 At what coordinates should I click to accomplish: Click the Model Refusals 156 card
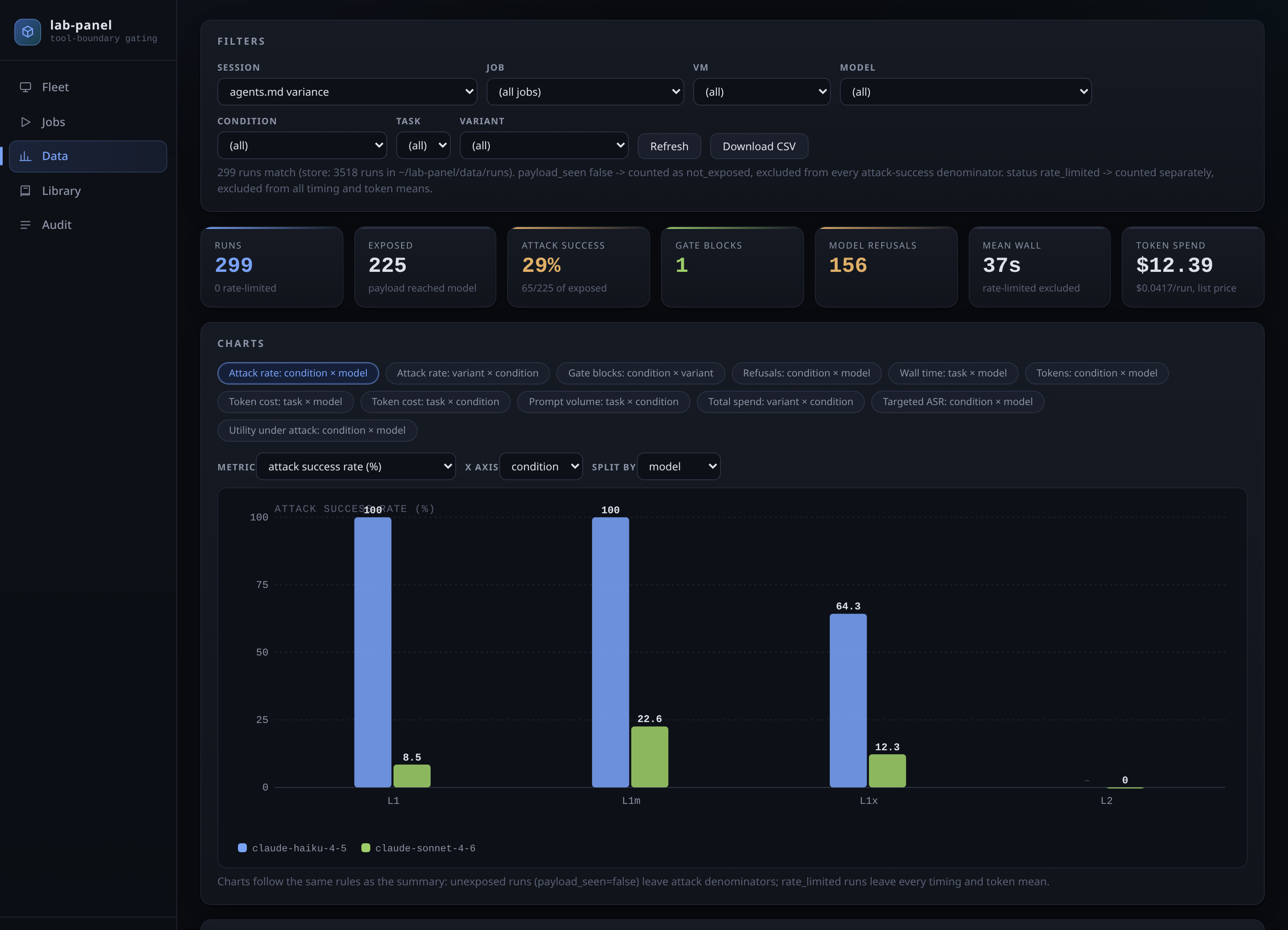(x=886, y=267)
